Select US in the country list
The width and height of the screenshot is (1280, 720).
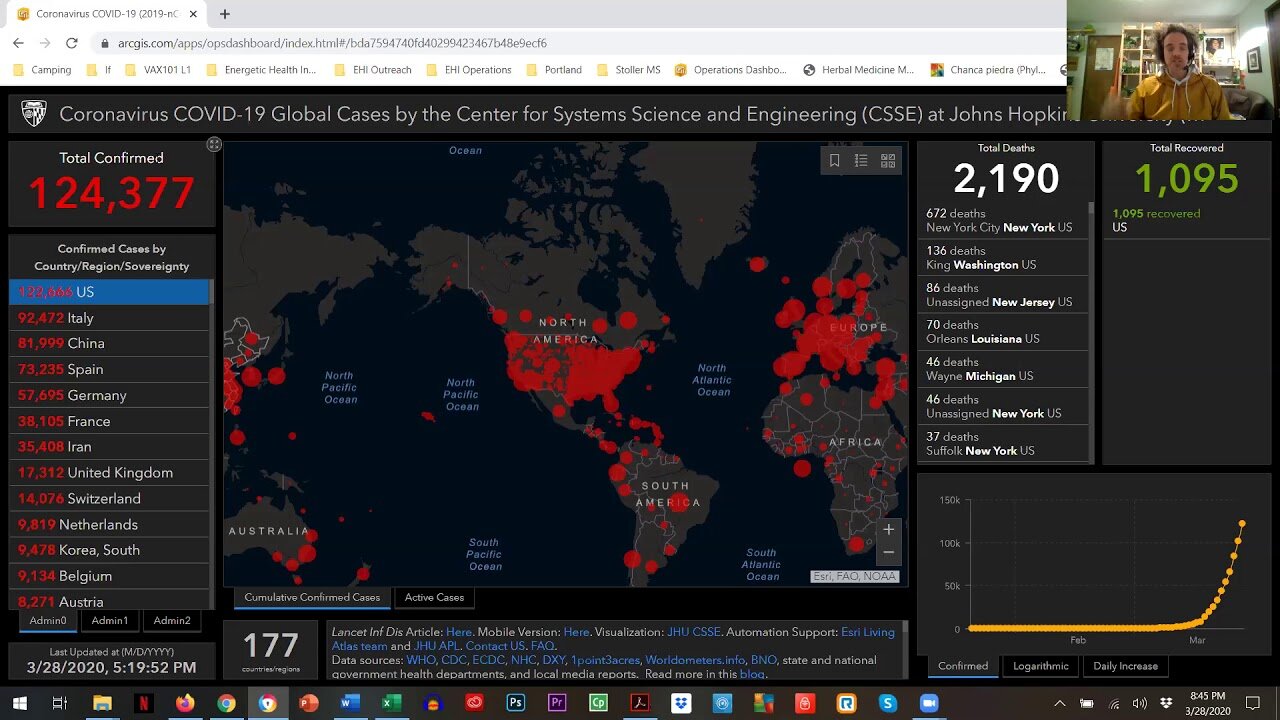click(x=109, y=291)
